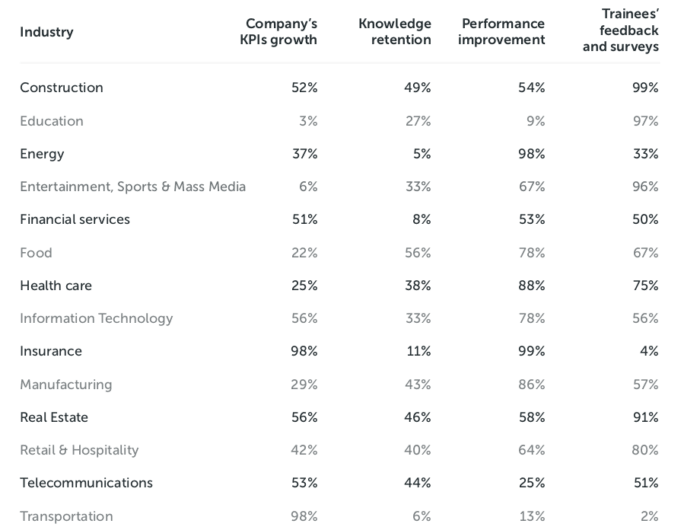Click the Real Estate row label
Screen dimensions: 700x530
[53, 418]
